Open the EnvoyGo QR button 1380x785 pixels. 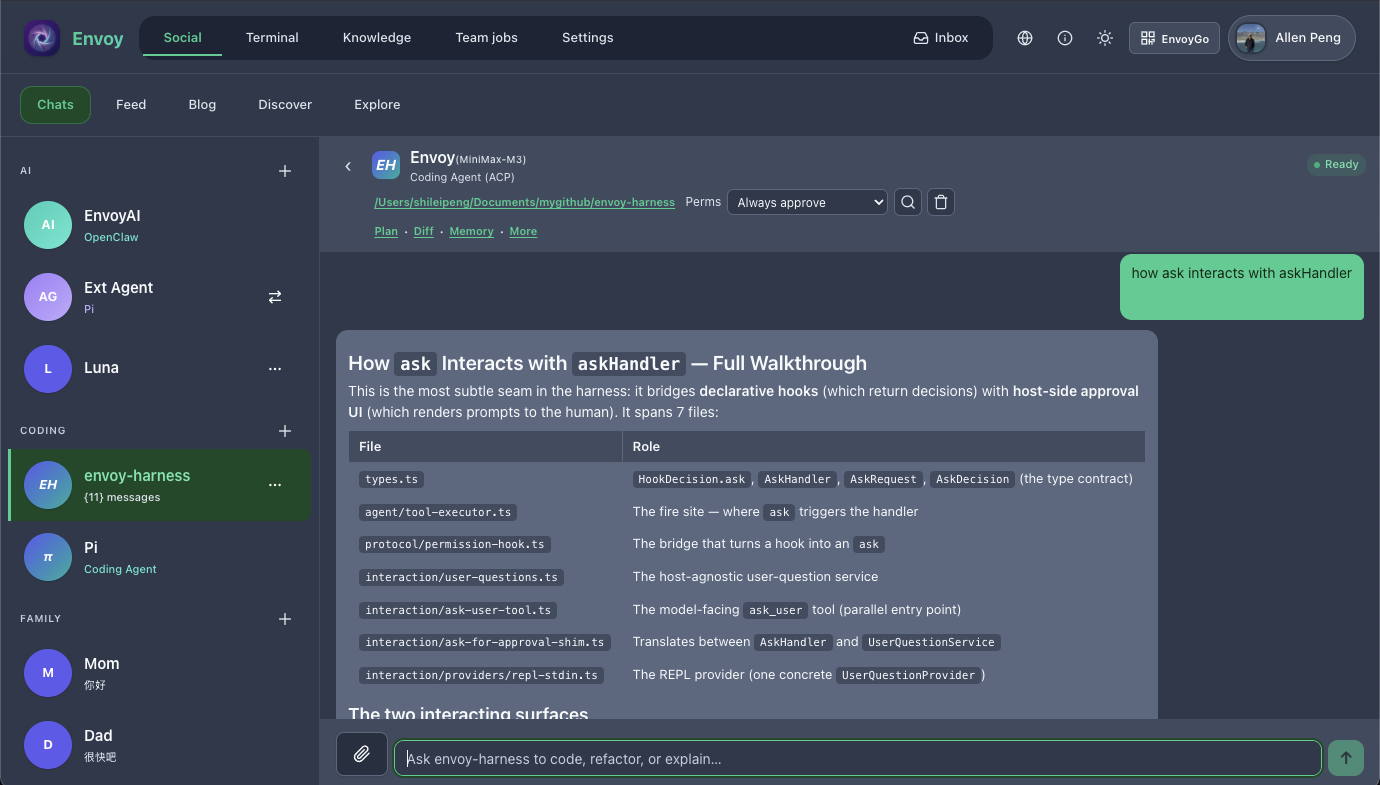click(1174, 38)
